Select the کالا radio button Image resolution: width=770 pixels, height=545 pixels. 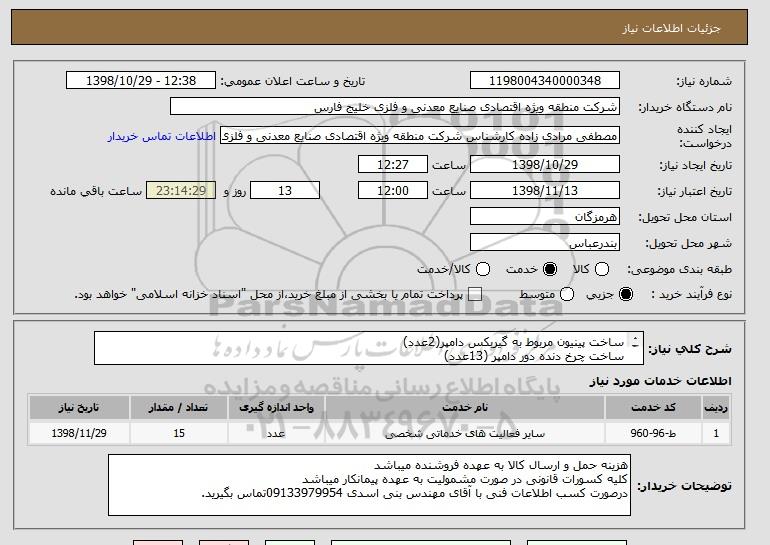click(602, 269)
